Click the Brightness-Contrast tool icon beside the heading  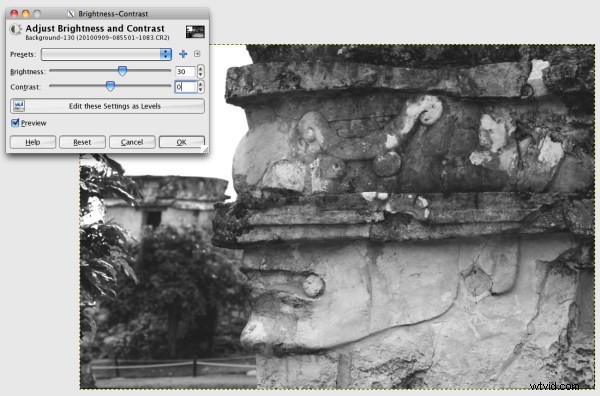click(x=15, y=29)
